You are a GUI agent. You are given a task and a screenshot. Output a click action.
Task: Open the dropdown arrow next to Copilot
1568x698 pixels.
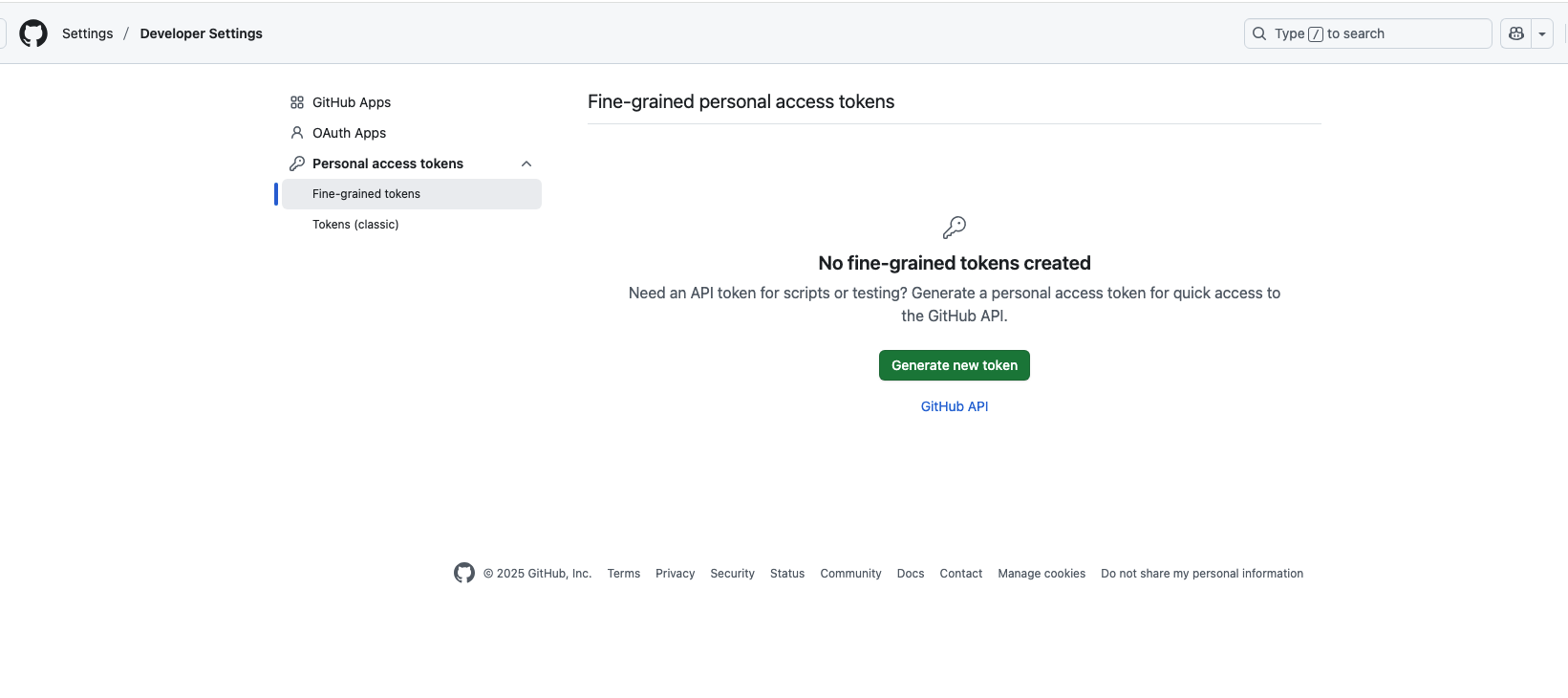pos(1541,33)
